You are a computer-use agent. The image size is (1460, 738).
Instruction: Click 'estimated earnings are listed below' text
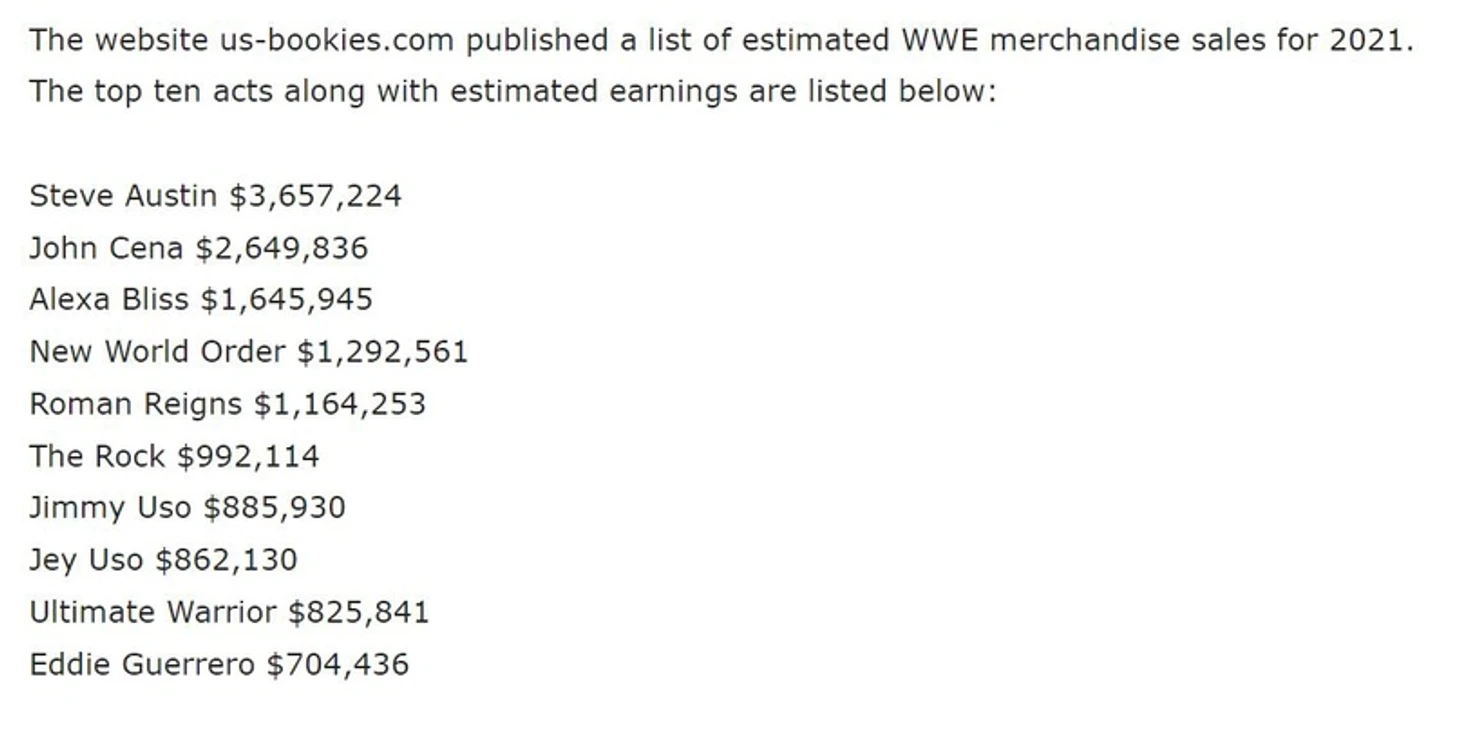point(723,92)
